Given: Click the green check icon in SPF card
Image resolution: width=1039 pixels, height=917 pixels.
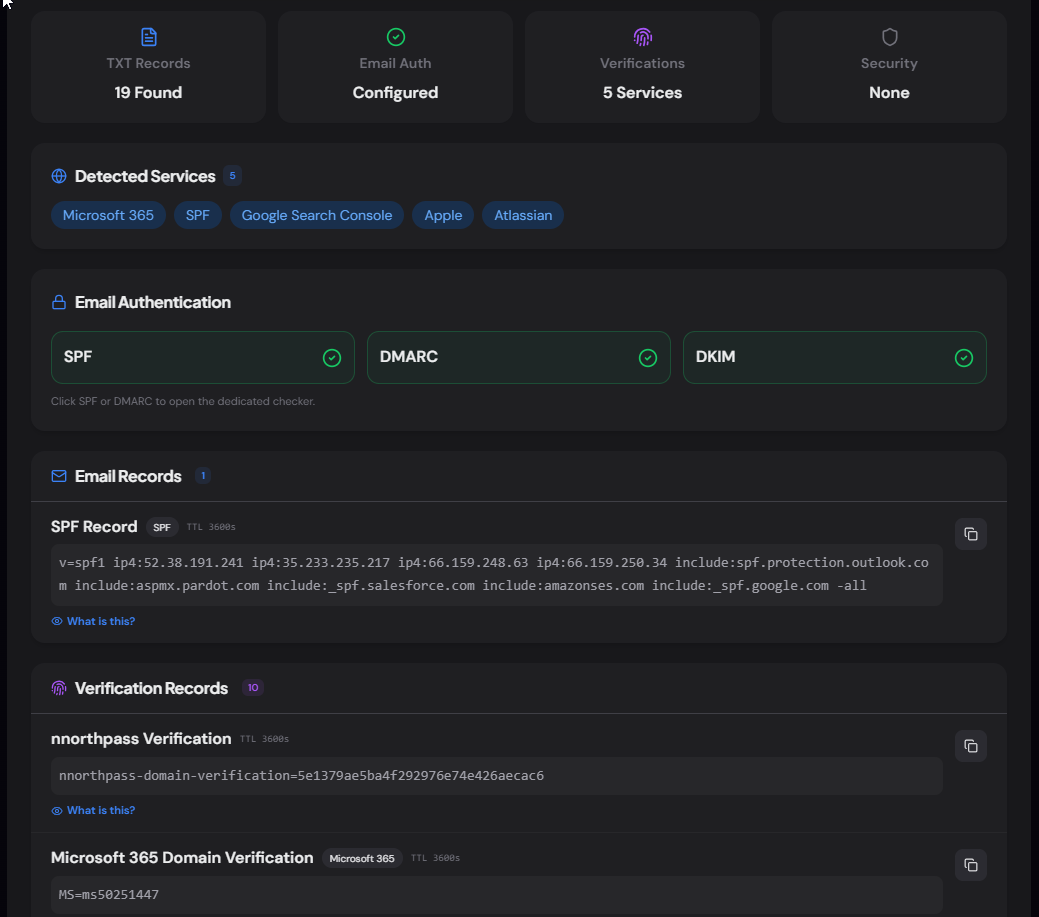Looking at the screenshot, I should point(332,358).
